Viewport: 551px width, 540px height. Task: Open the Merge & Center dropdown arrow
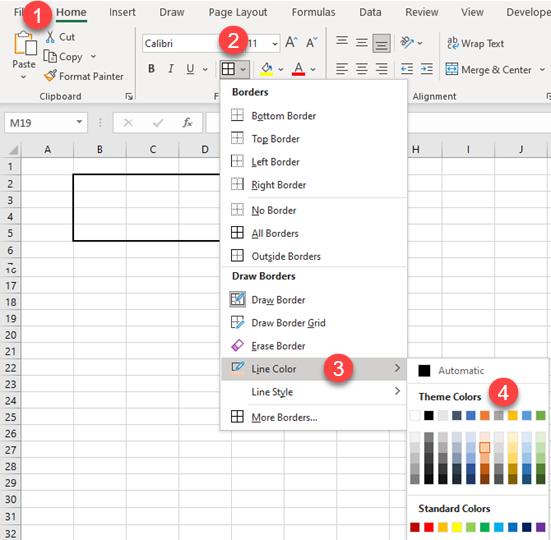542,70
